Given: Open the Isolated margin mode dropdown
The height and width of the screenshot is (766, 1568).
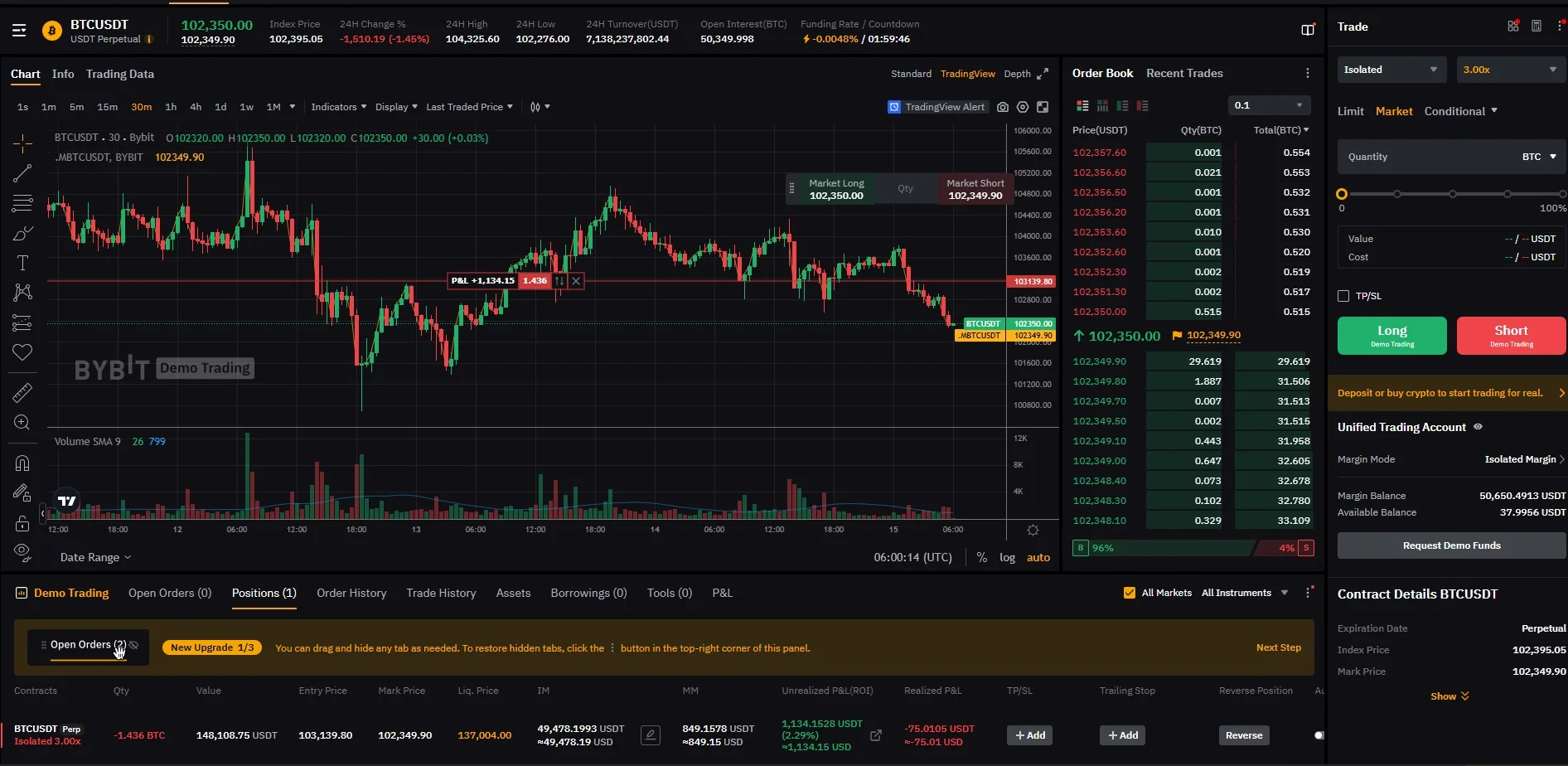Looking at the screenshot, I should click(1391, 70).
